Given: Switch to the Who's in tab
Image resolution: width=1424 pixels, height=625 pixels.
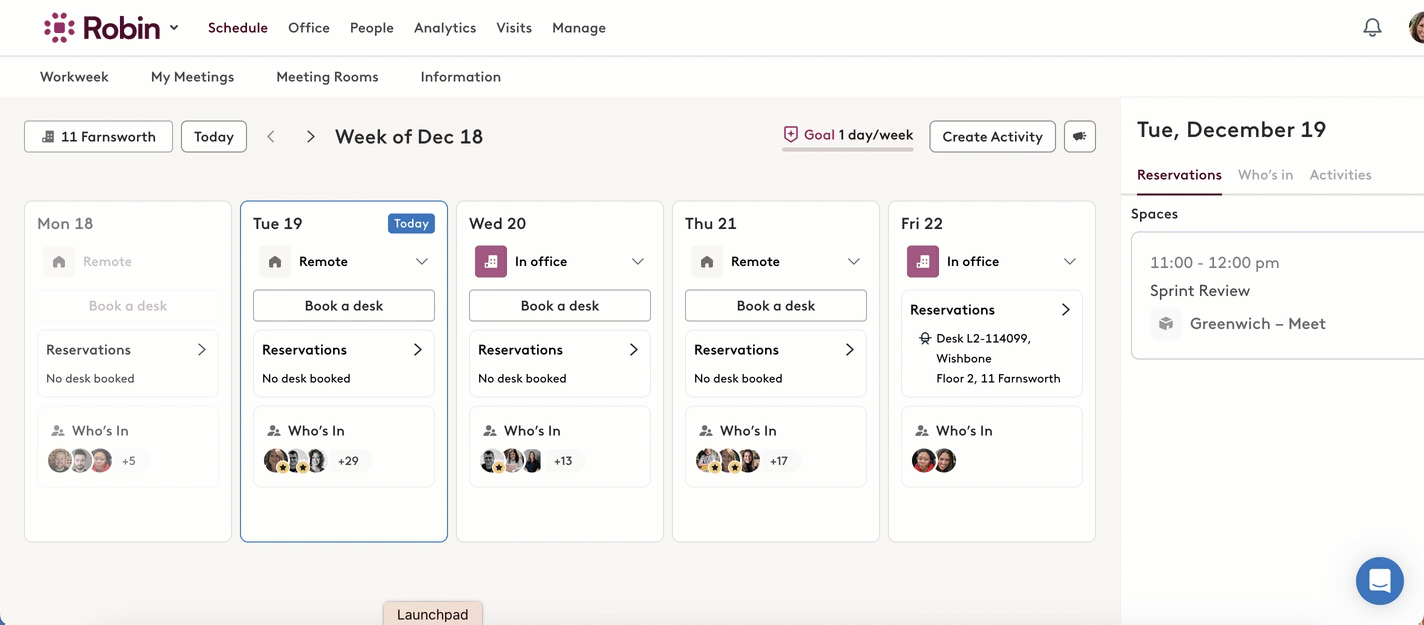Looking at the screenshot, I should [1265, 175].
